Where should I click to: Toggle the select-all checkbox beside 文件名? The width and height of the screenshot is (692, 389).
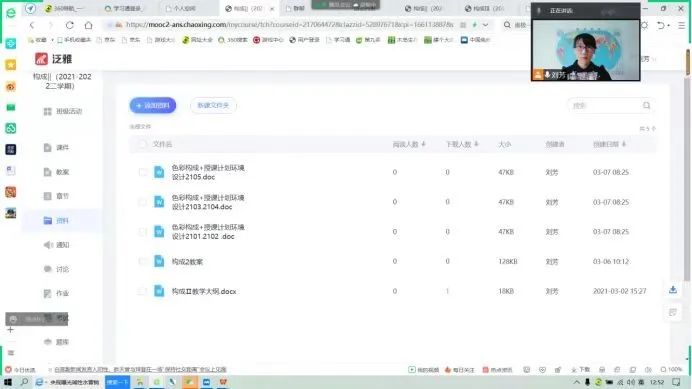point(142,144)
